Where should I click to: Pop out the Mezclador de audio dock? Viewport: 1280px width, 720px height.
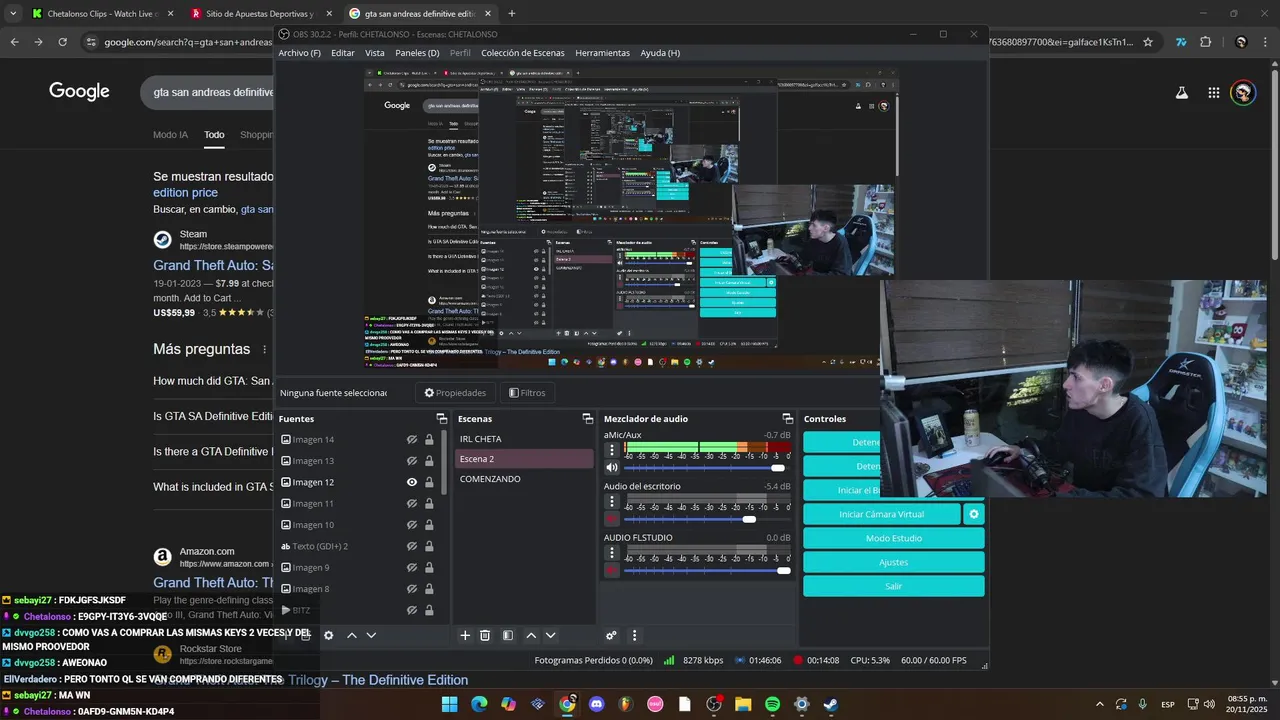pos(788,419)
